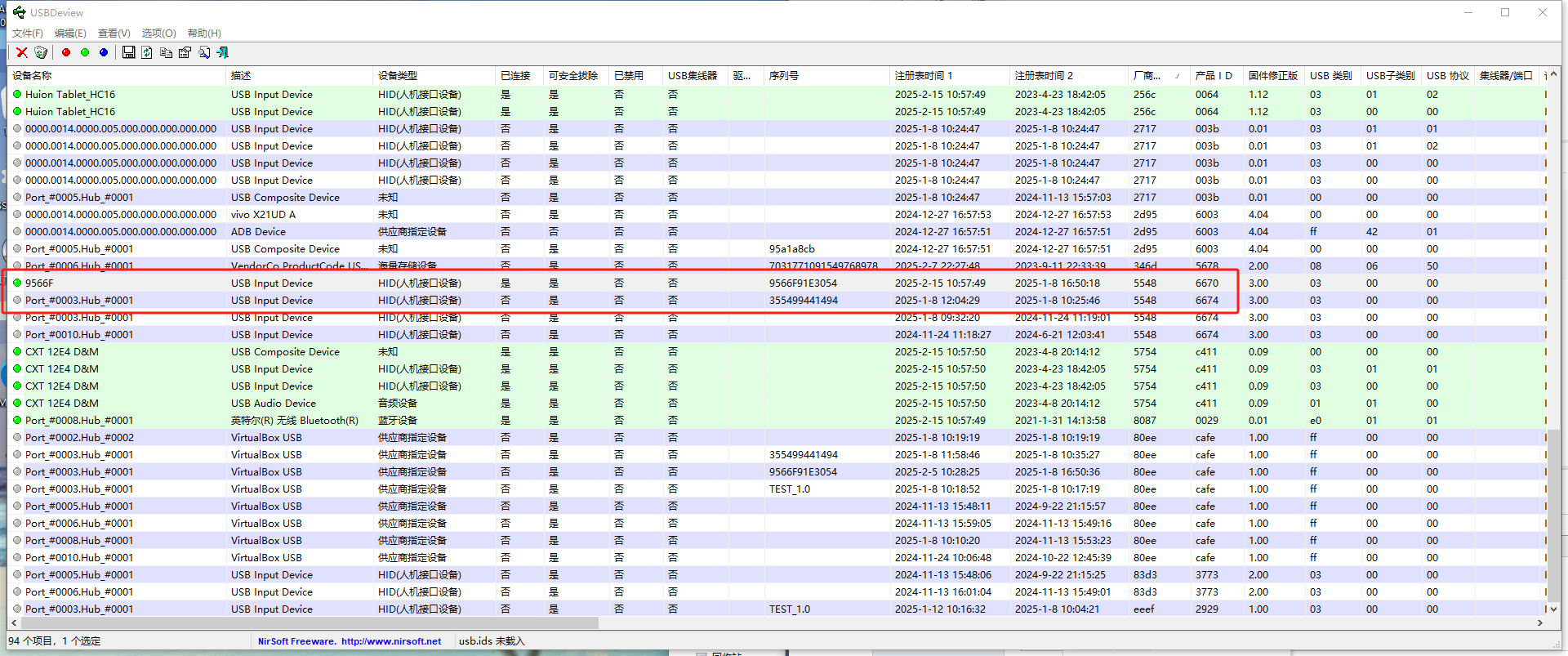
Task: Open device properties from the toolbar
Action: 185,52
